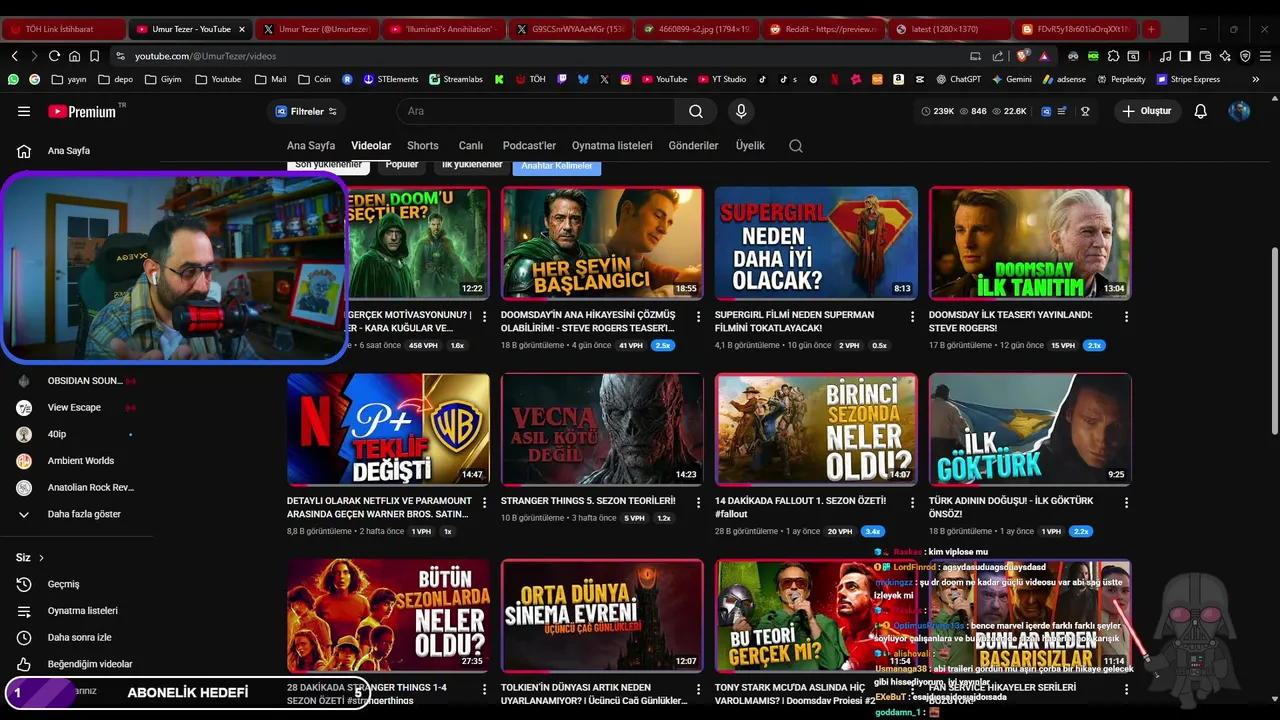Open Brave Shields lion icon
Viewport: 1280px width, 720px height.
(x=1023, y=56)
